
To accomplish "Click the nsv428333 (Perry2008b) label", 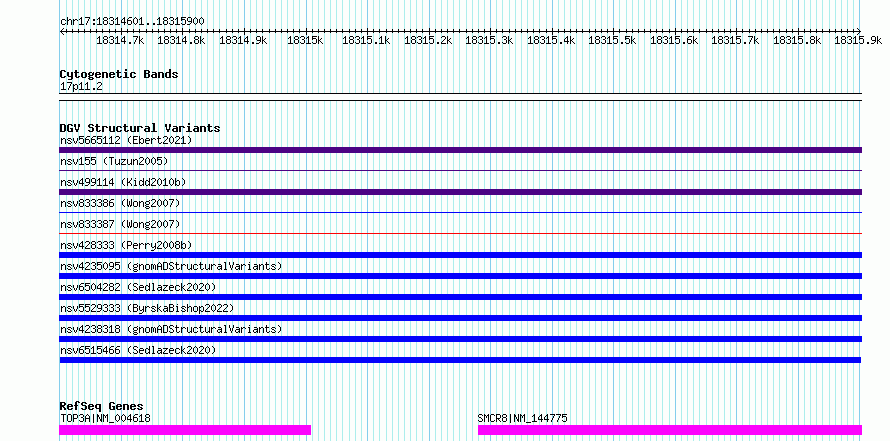I will pyautogui.click(x=126, y=245).
